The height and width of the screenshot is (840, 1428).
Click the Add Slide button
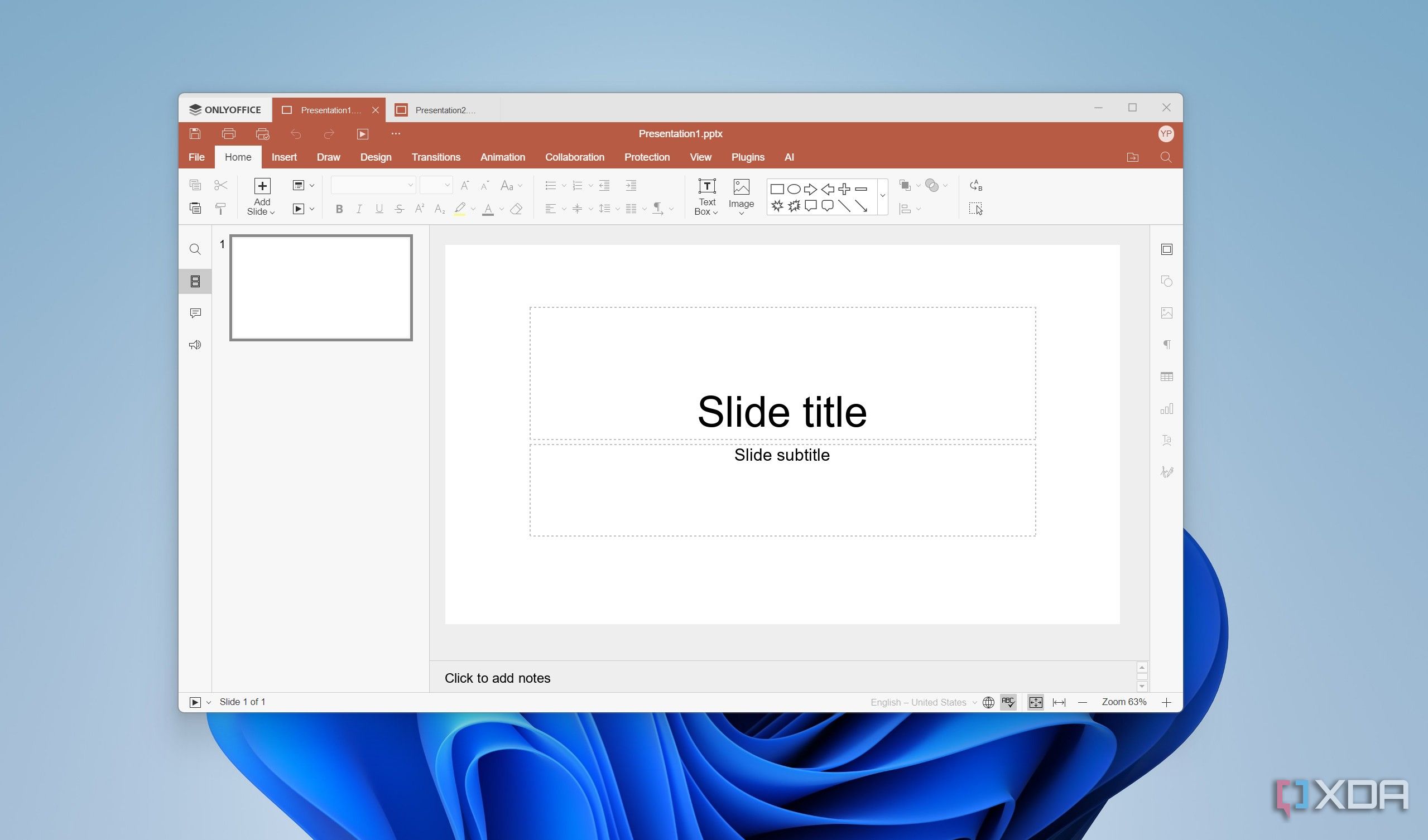[261, 196]
